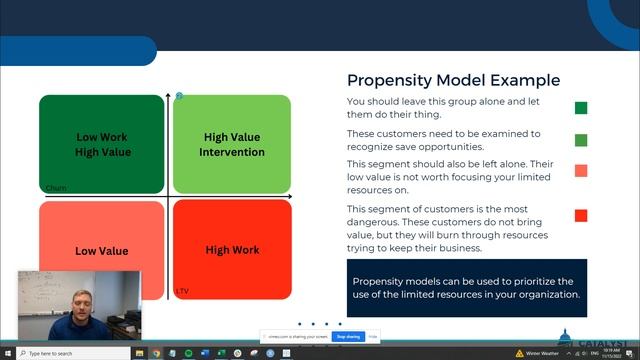The width and height of the screenshot is (640, 360).
Task: Open Google Chrome from the taskbar
Action: [x=156, y=353]
